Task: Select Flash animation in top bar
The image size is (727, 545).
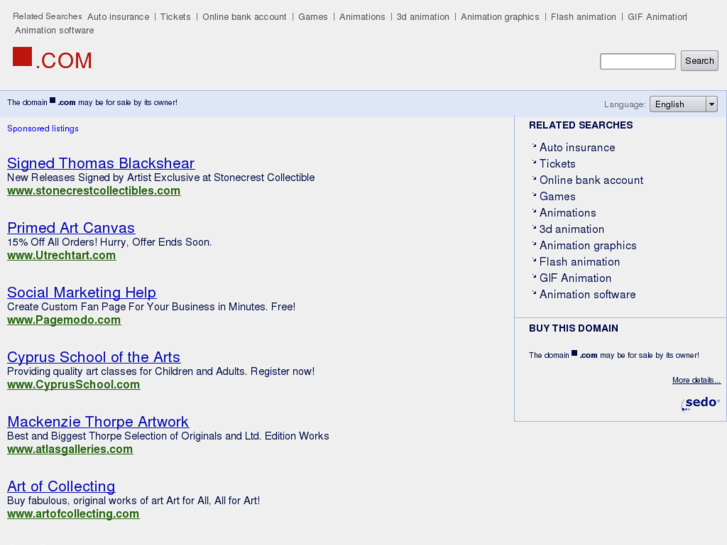Action: tap(583, 17)
